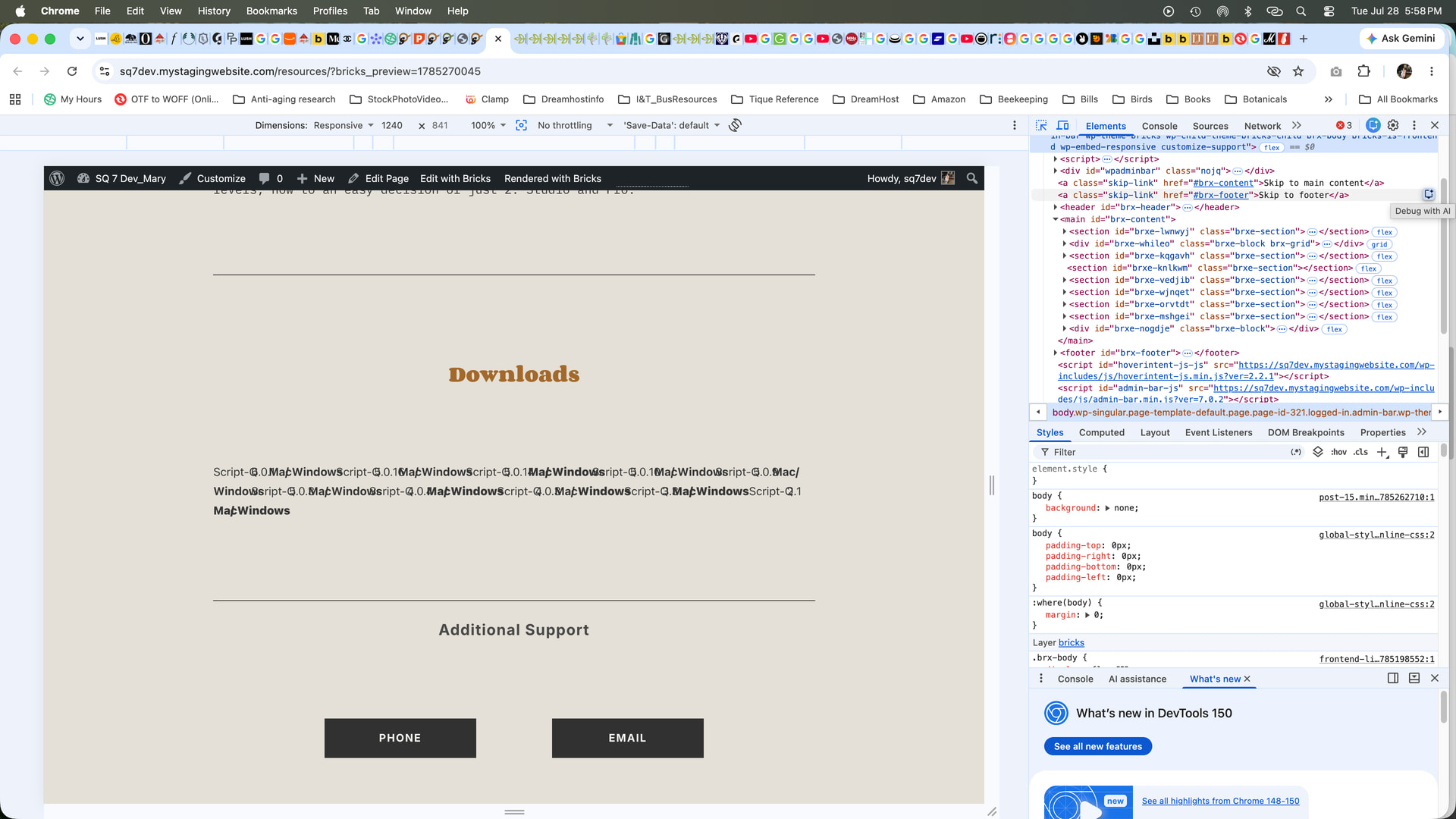1456x819 pixels.
Task: Toggle the regex filter option in Styles
Action: [1296, 452]
